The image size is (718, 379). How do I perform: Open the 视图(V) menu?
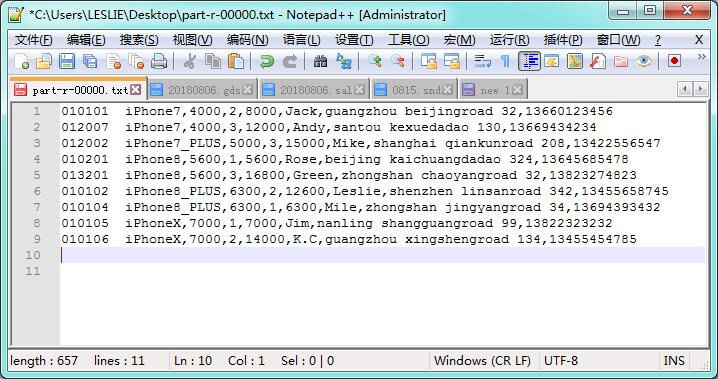click(192, 40)
